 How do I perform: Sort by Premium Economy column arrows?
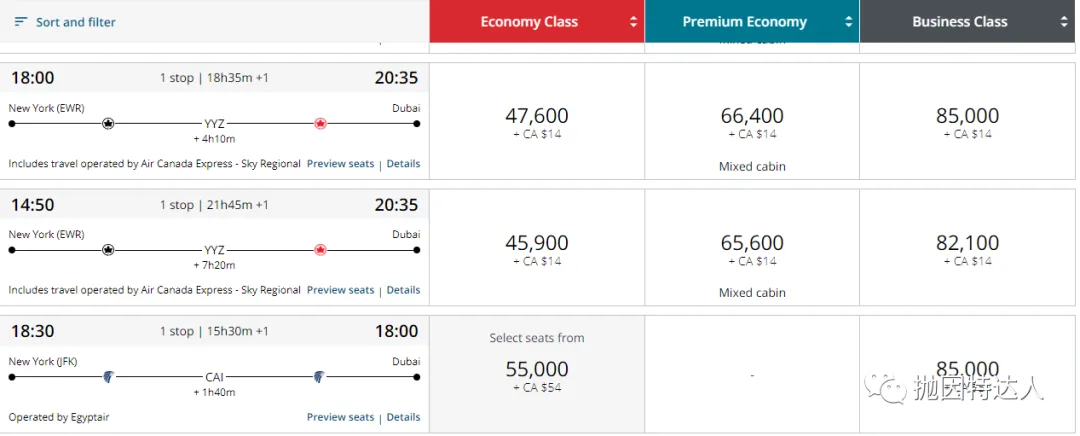click(x=848, y=22)
